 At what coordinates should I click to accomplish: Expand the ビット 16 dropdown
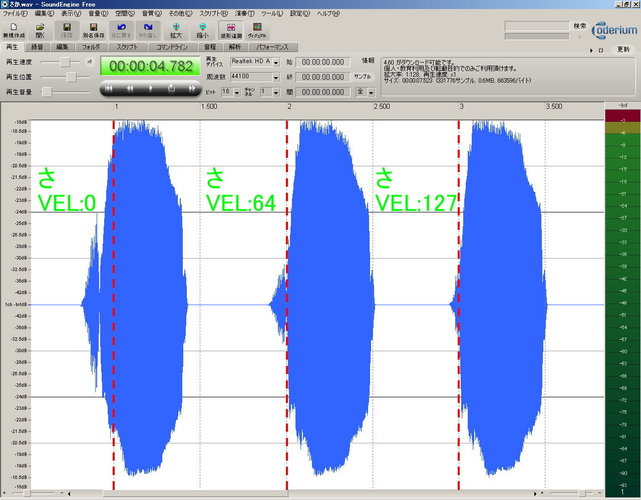[237, 93]
